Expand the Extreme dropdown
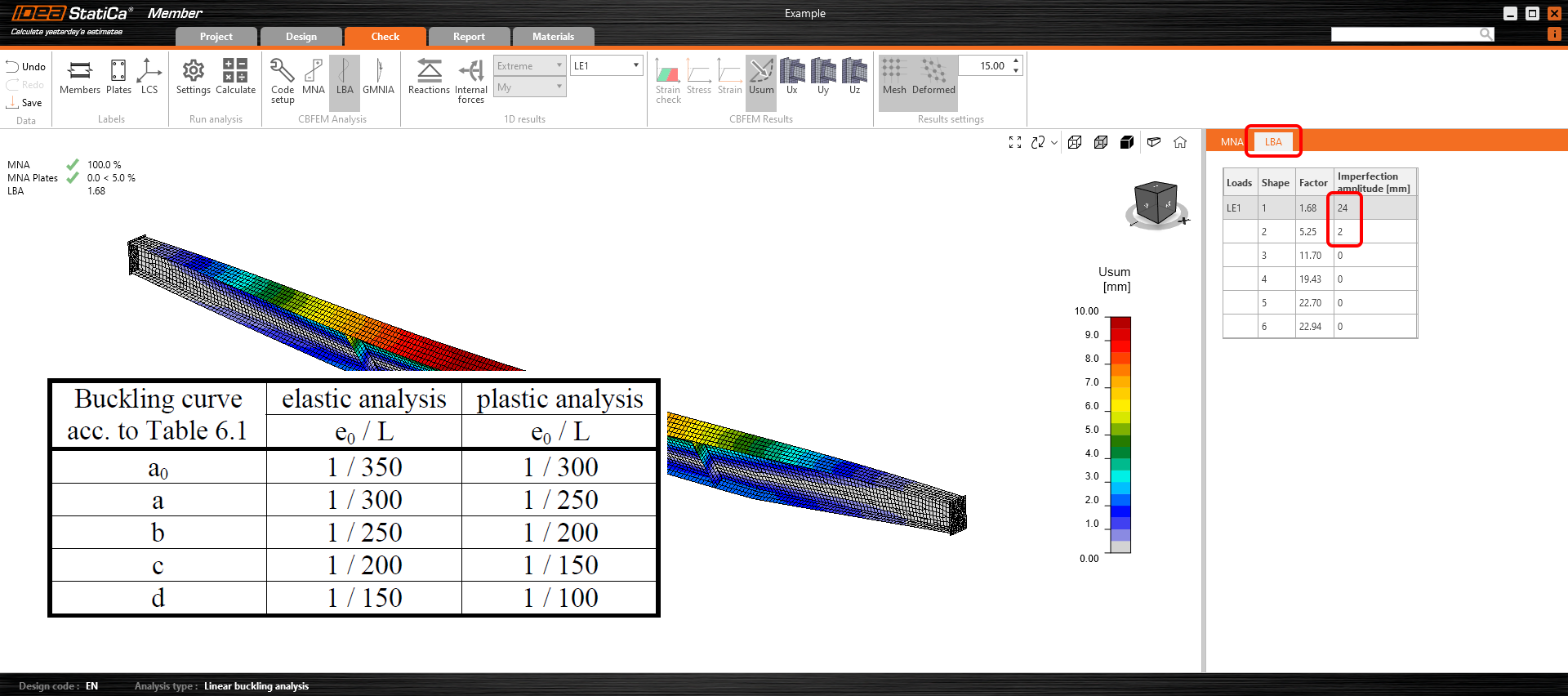The height and width of the screenshot is (696, 1568). (x=529, y=66)
